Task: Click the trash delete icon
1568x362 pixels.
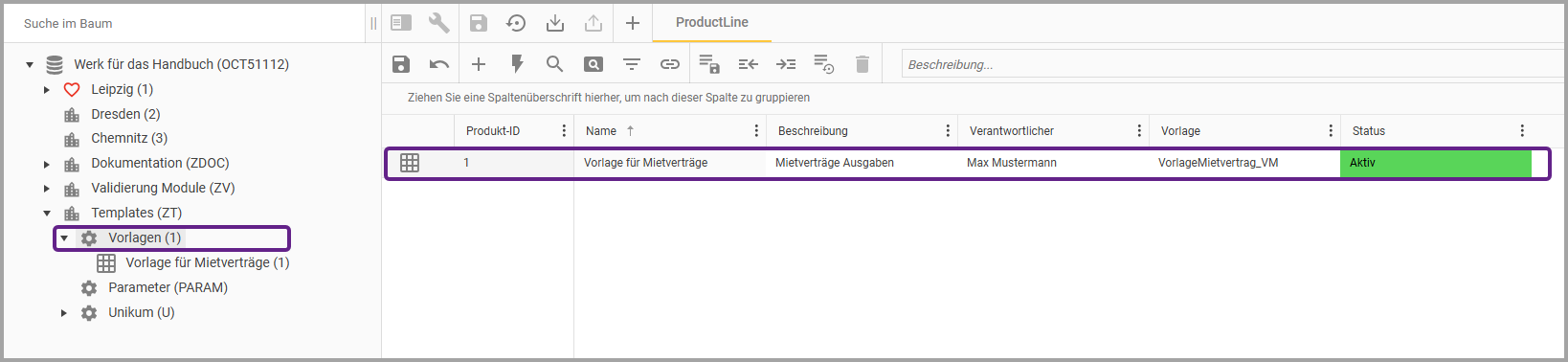Action: (x=862, y=64)
